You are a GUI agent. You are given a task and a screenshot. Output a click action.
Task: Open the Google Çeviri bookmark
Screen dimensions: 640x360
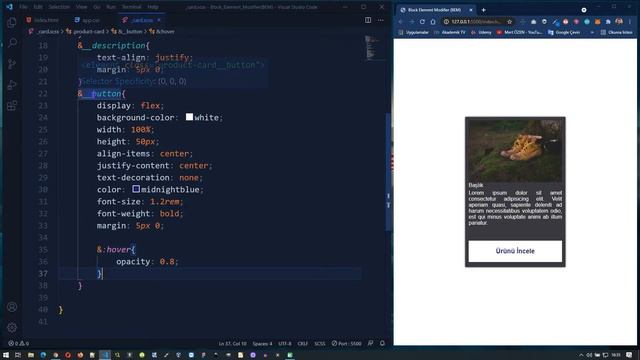point(564,32)
